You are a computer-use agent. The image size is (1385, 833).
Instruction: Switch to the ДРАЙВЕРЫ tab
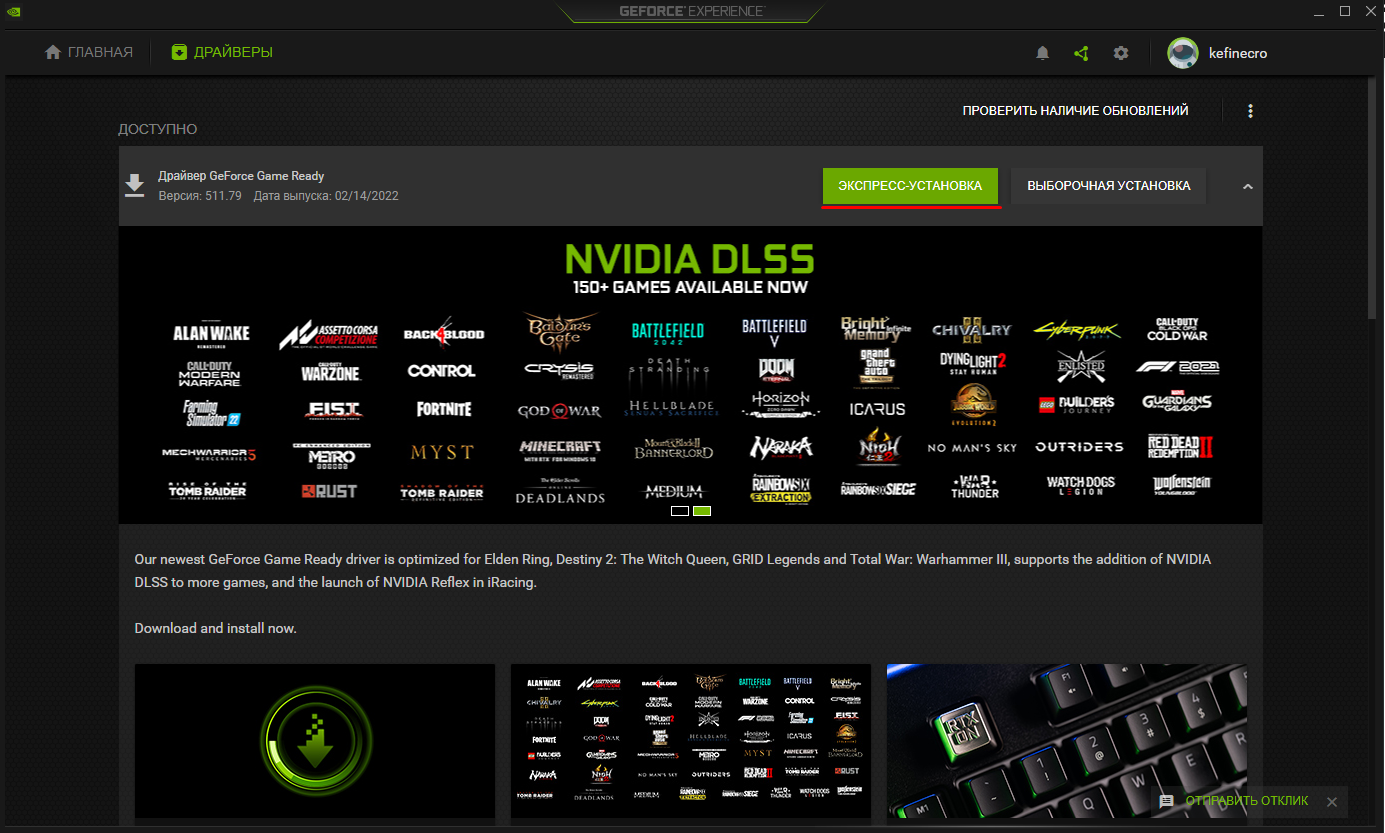[x=222, y=52]
